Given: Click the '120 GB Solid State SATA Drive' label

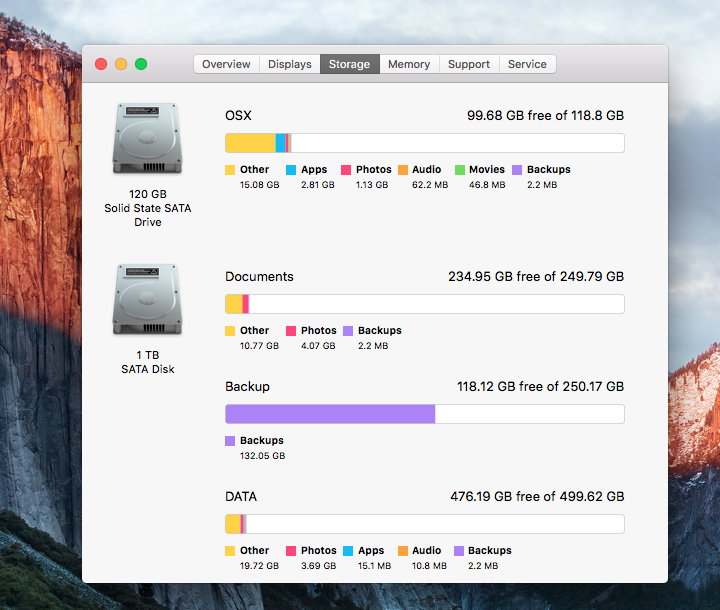Looking at the screenshot, I should tap(147, 208).
